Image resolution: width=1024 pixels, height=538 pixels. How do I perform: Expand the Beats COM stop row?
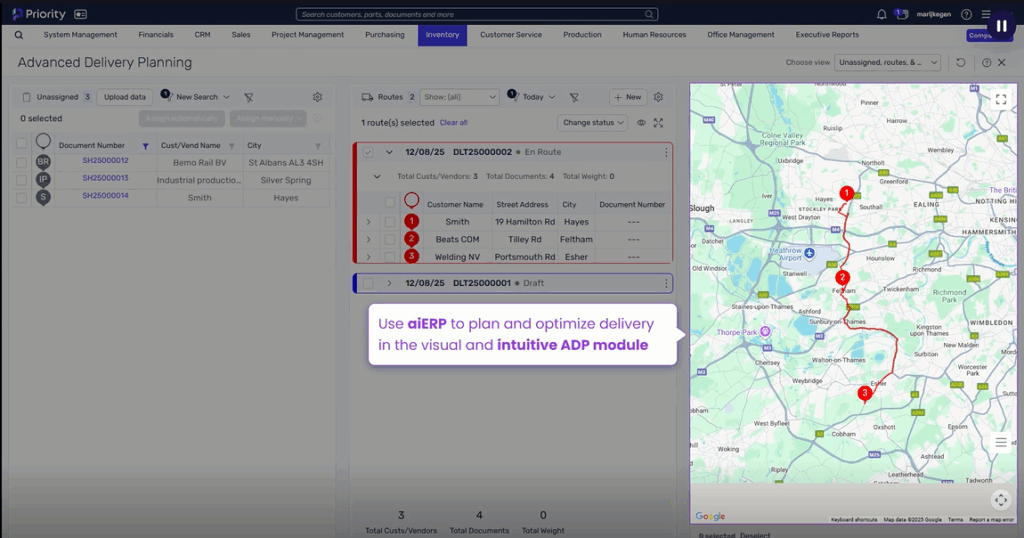pos(368,240)
